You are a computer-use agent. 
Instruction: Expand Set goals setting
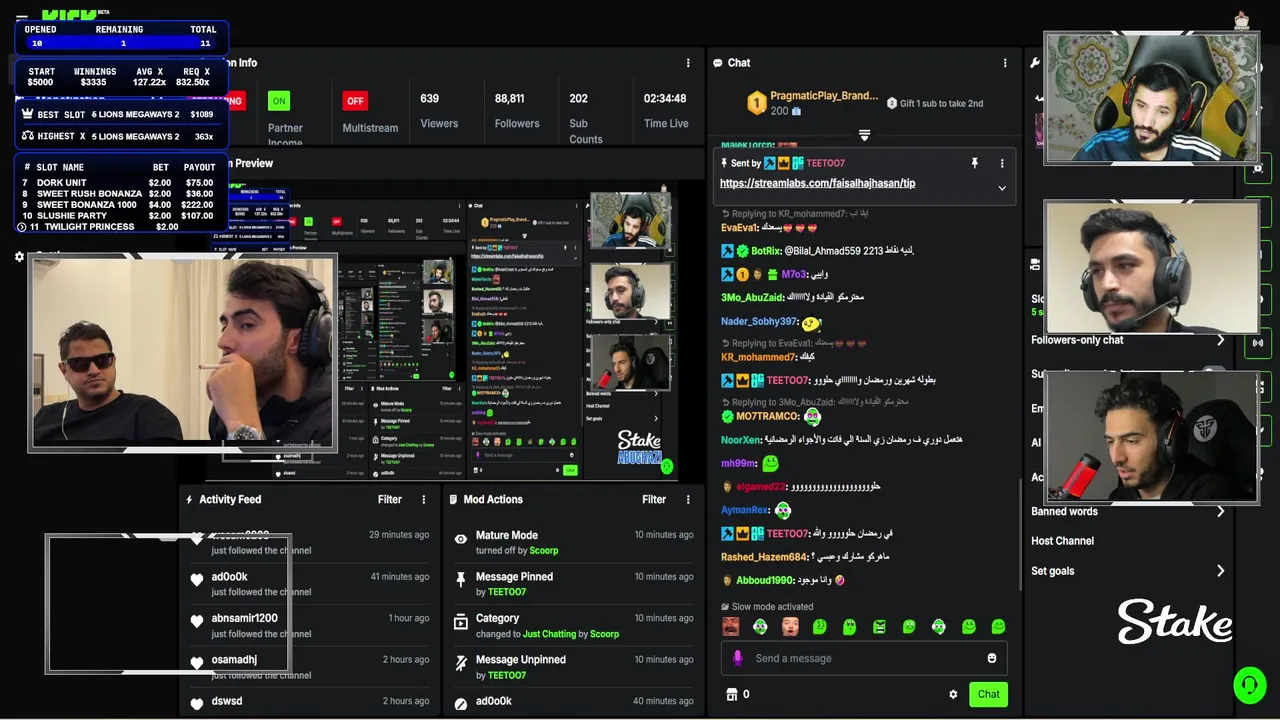(x=1130, y=571)
